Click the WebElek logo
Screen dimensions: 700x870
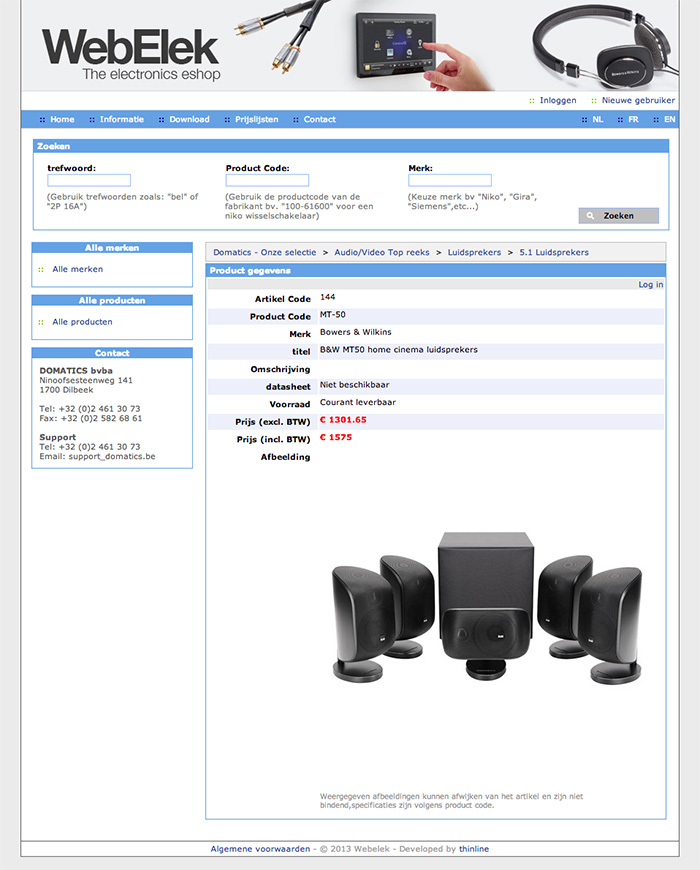(x=131, y=54)
